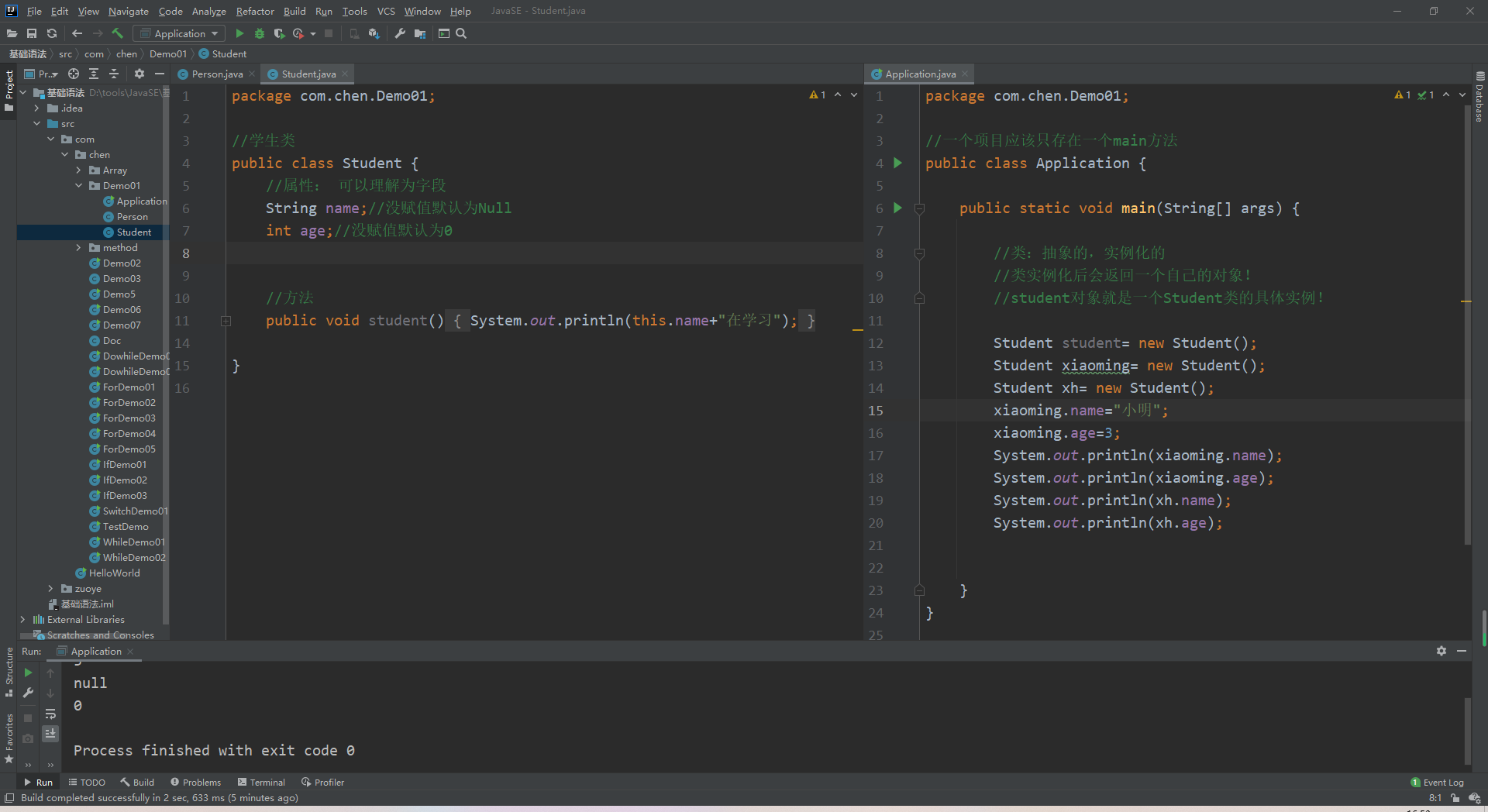
Task: Open the Refactor menu
Action: tap(255, 11)
